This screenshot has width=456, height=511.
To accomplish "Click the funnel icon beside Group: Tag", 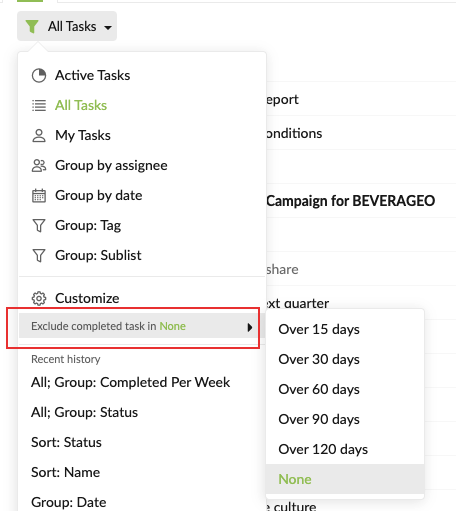I will point(39,225).
